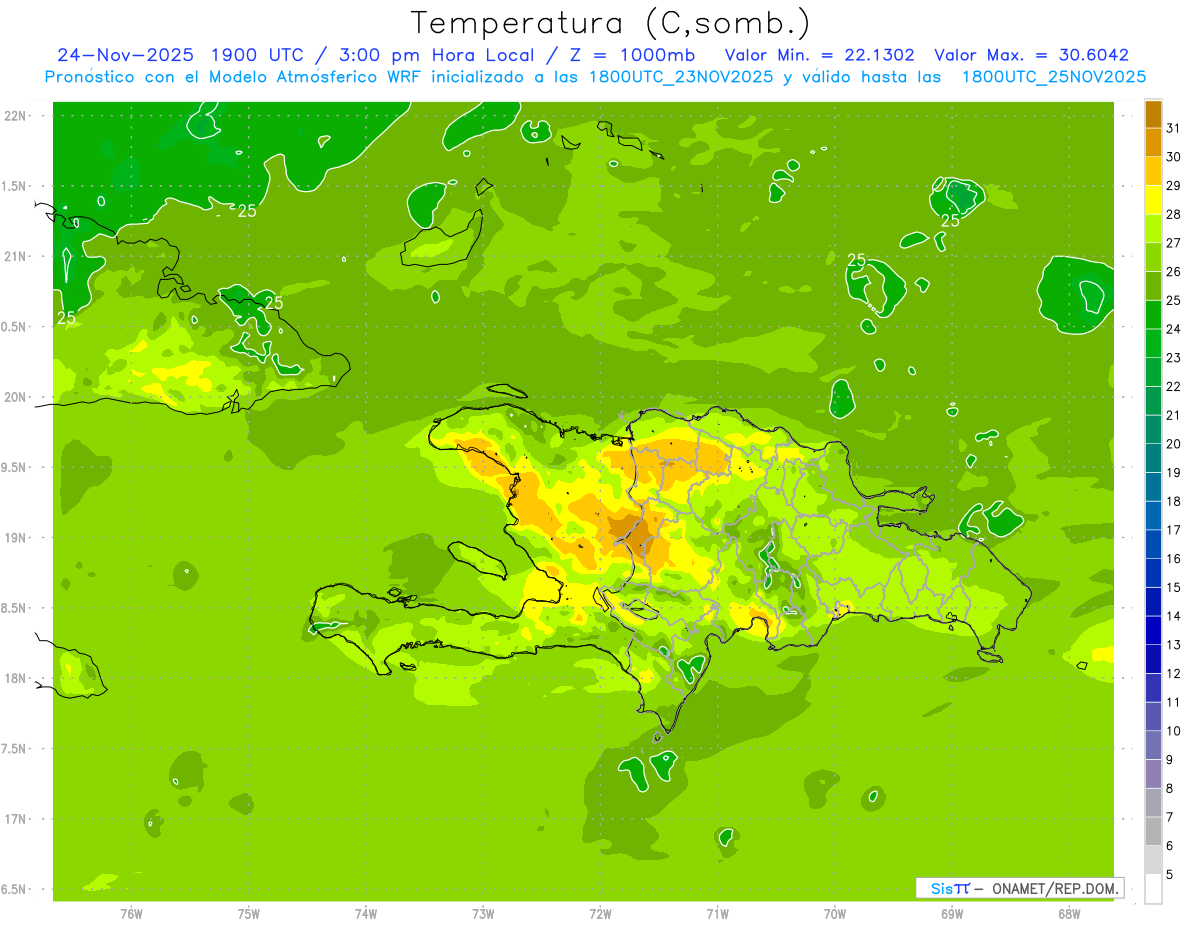The image size is (1200, 927).
Task: Pick the orange legend band between 30 and 31
Action: tap(1153, 142)
